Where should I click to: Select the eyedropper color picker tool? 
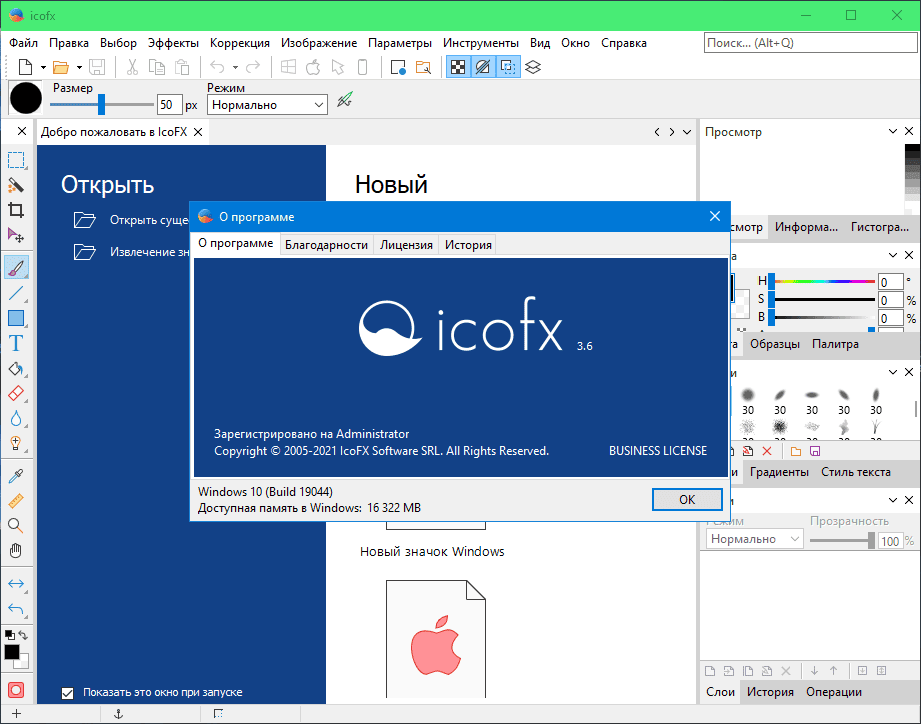point(16,476)
